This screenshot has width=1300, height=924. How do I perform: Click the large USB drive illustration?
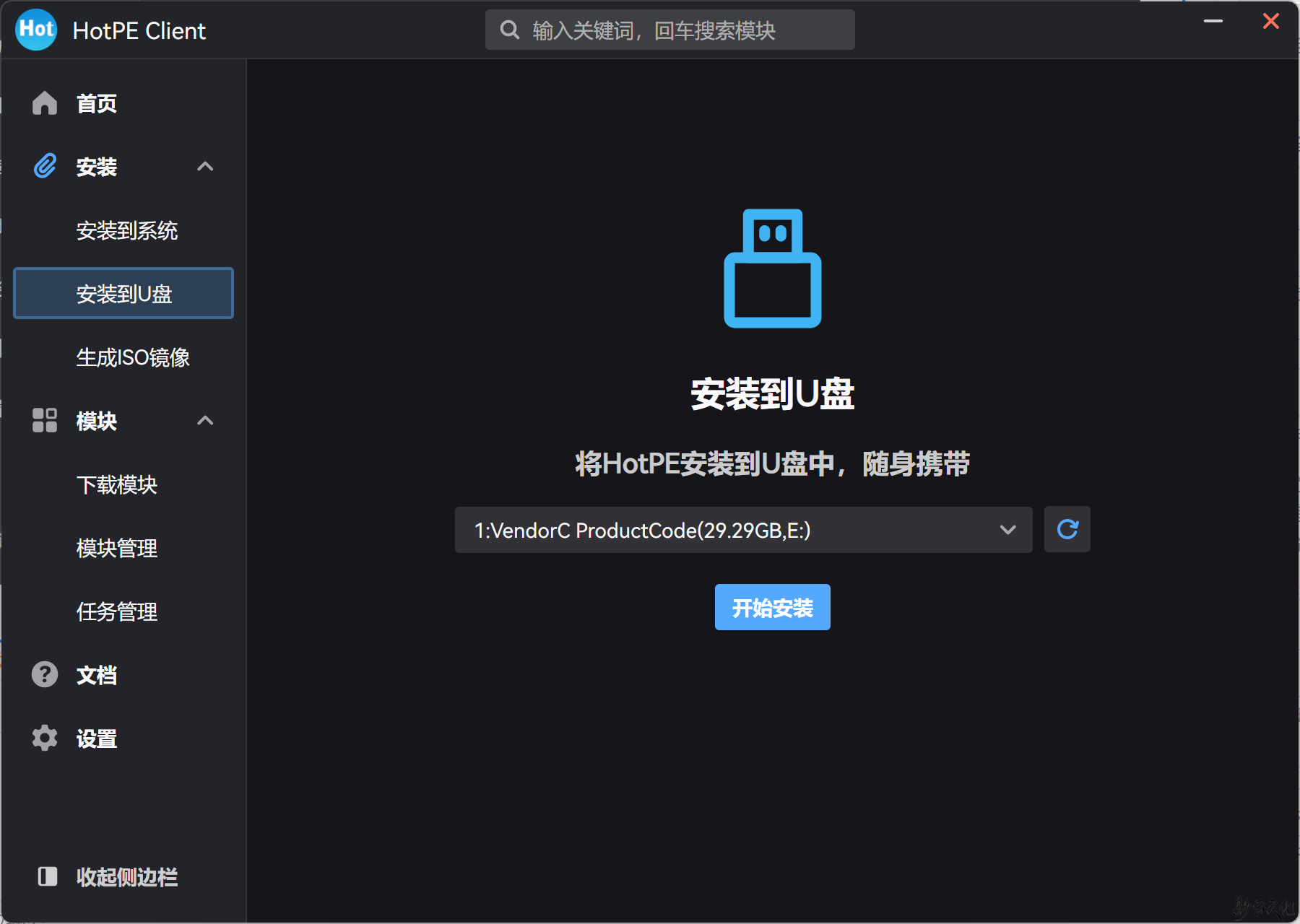pos(773,269)
